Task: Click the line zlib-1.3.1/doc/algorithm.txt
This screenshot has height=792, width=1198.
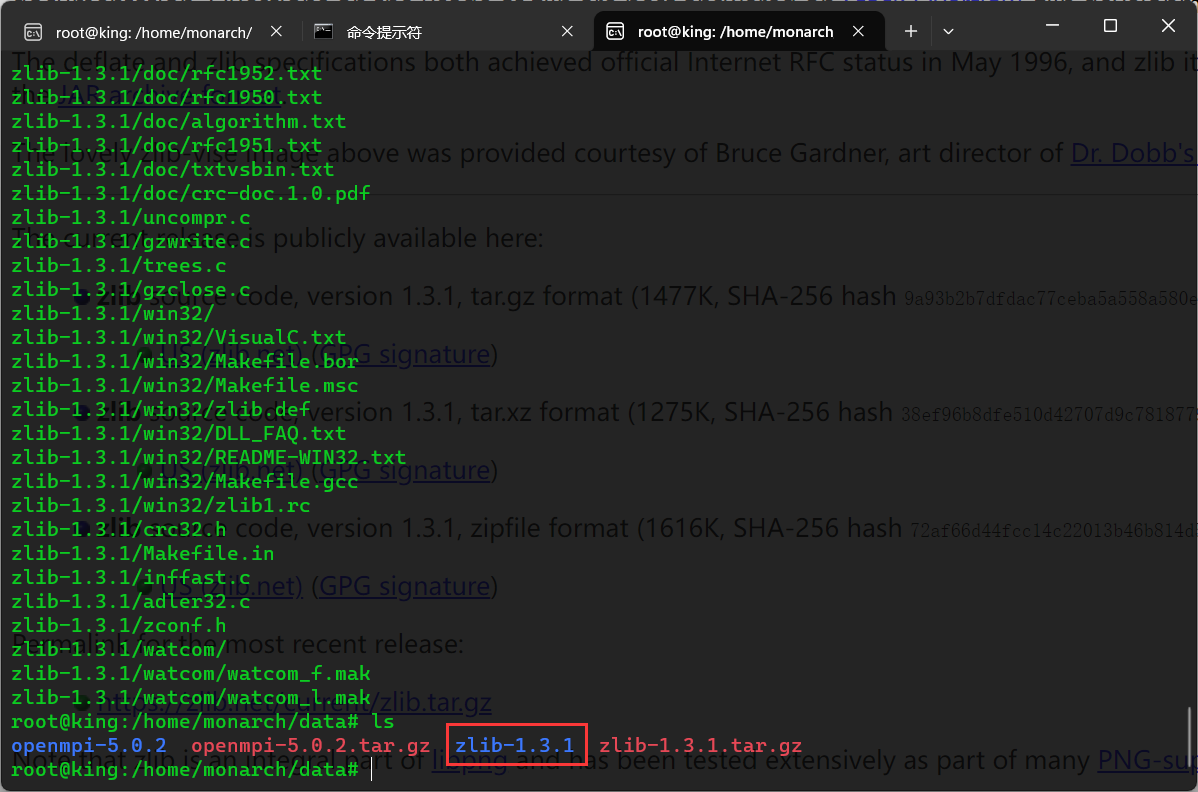Action: [179, 121]
